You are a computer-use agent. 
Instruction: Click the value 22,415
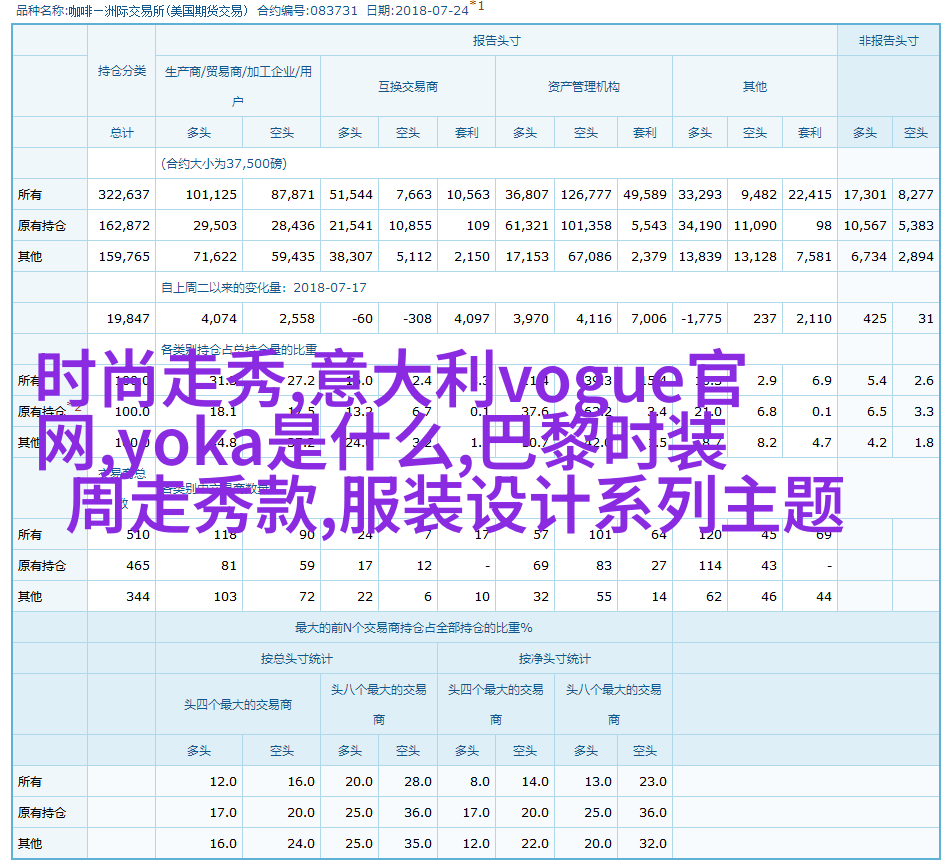(x=809, y=194)
